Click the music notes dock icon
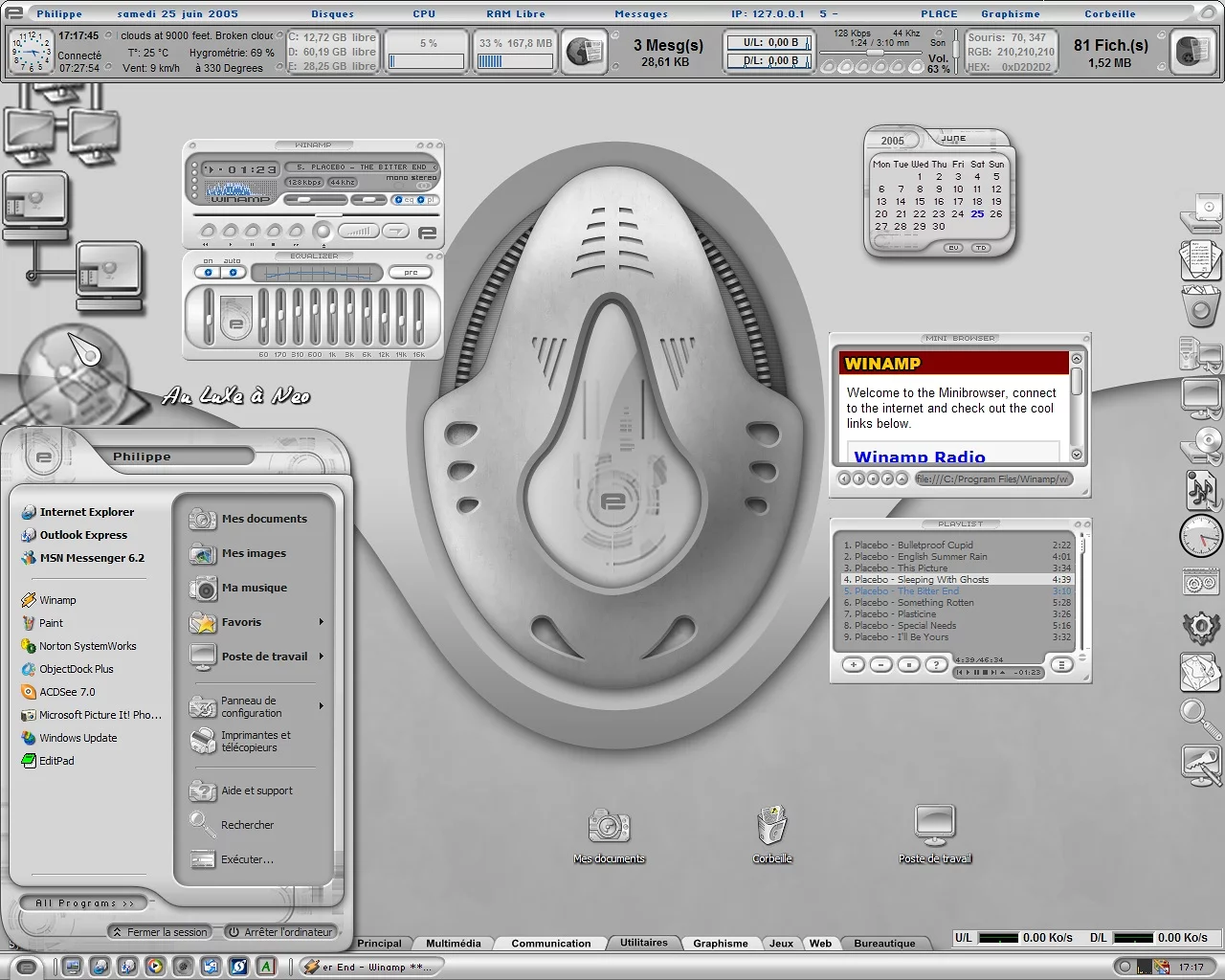 click(x=1200, y=489)
